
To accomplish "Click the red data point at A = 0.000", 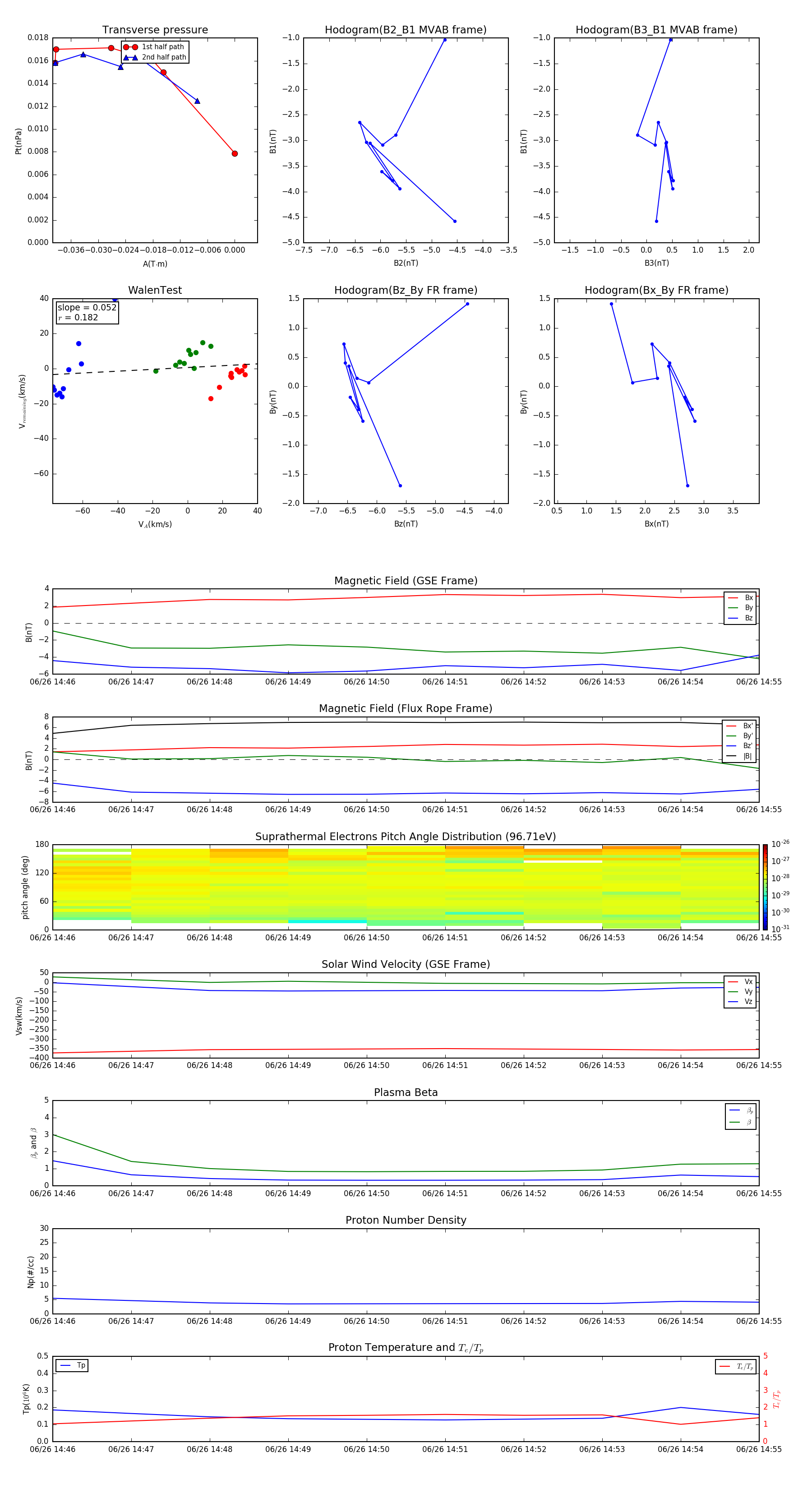I will pos(235,154).
